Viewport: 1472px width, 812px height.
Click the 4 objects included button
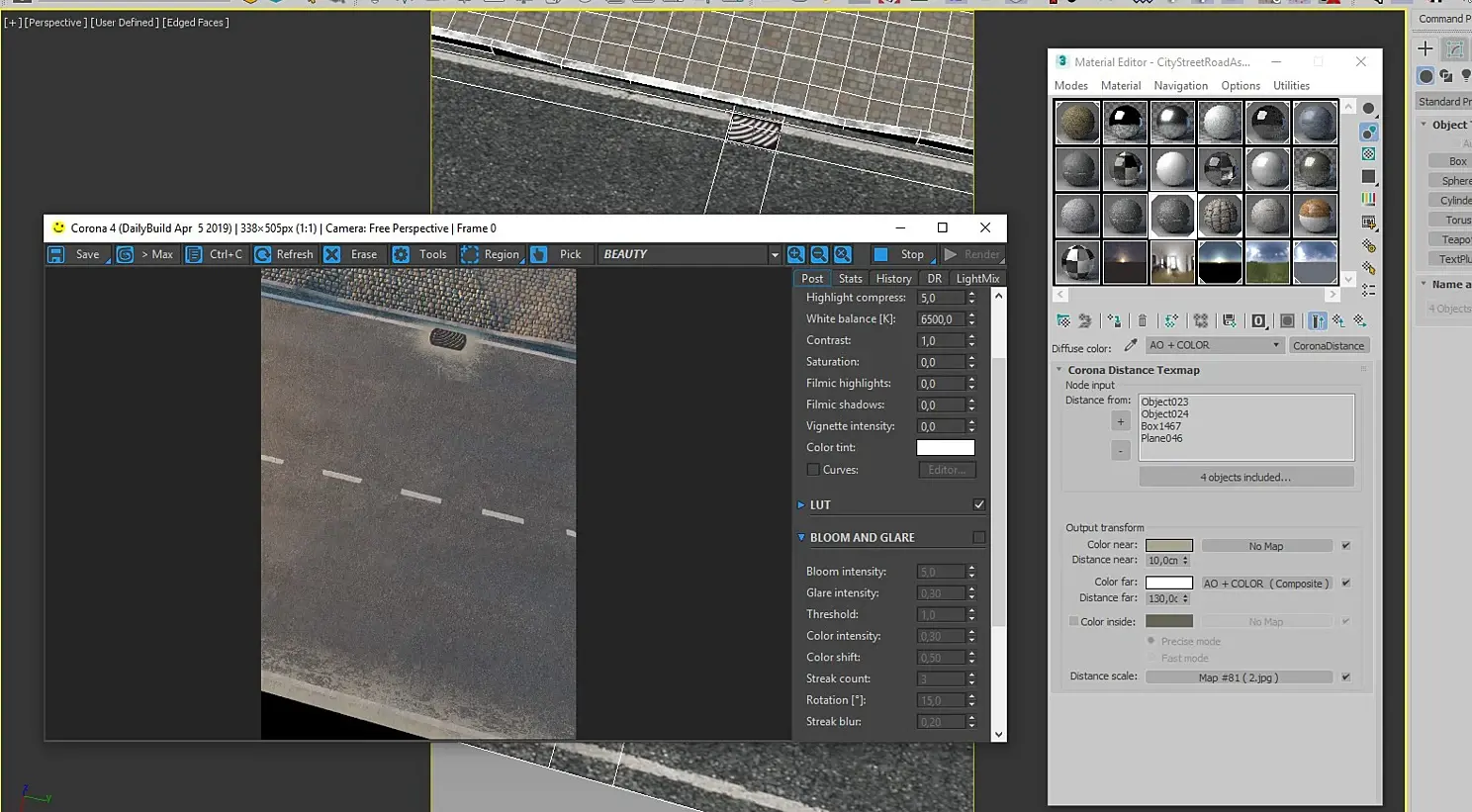1246,477
